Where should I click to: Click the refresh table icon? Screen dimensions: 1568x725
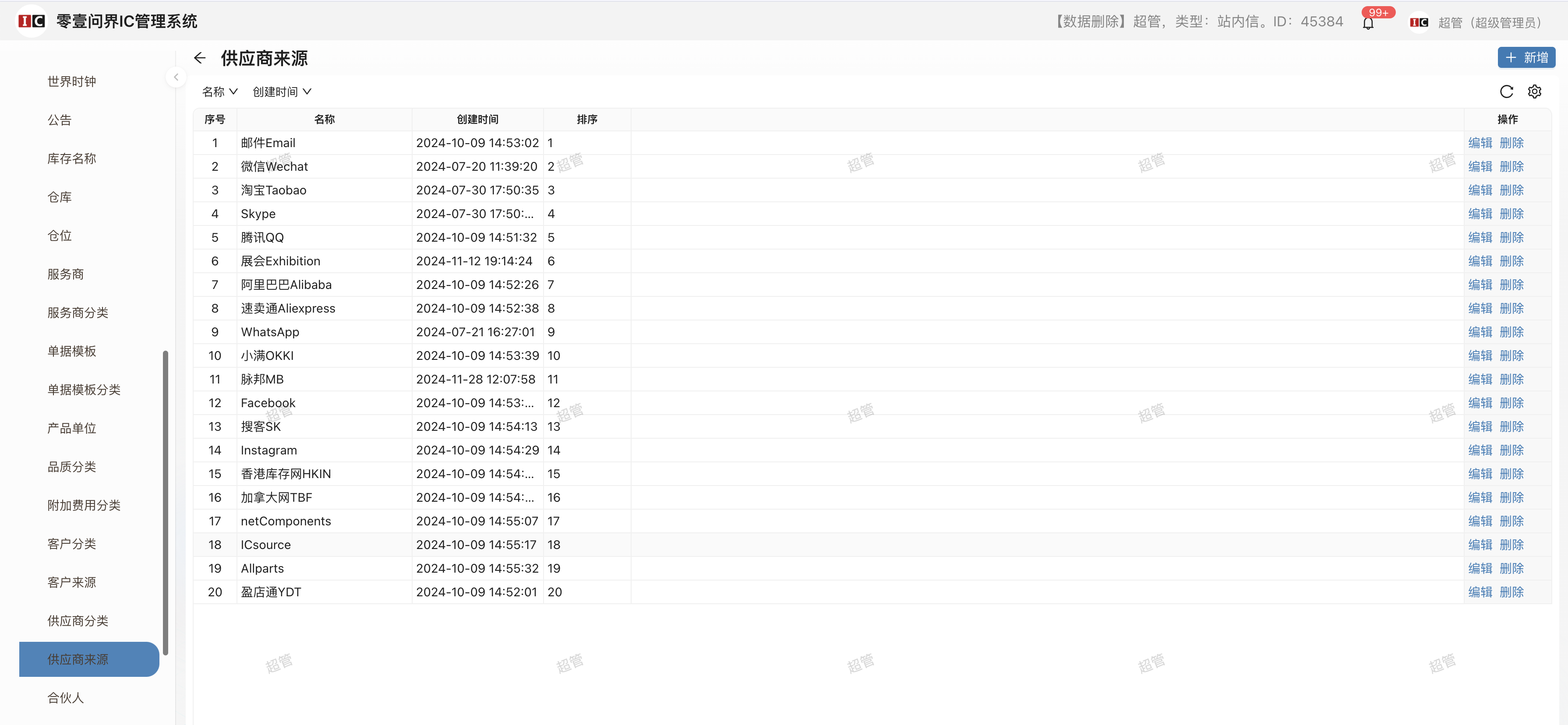[x=1506, y=92]
